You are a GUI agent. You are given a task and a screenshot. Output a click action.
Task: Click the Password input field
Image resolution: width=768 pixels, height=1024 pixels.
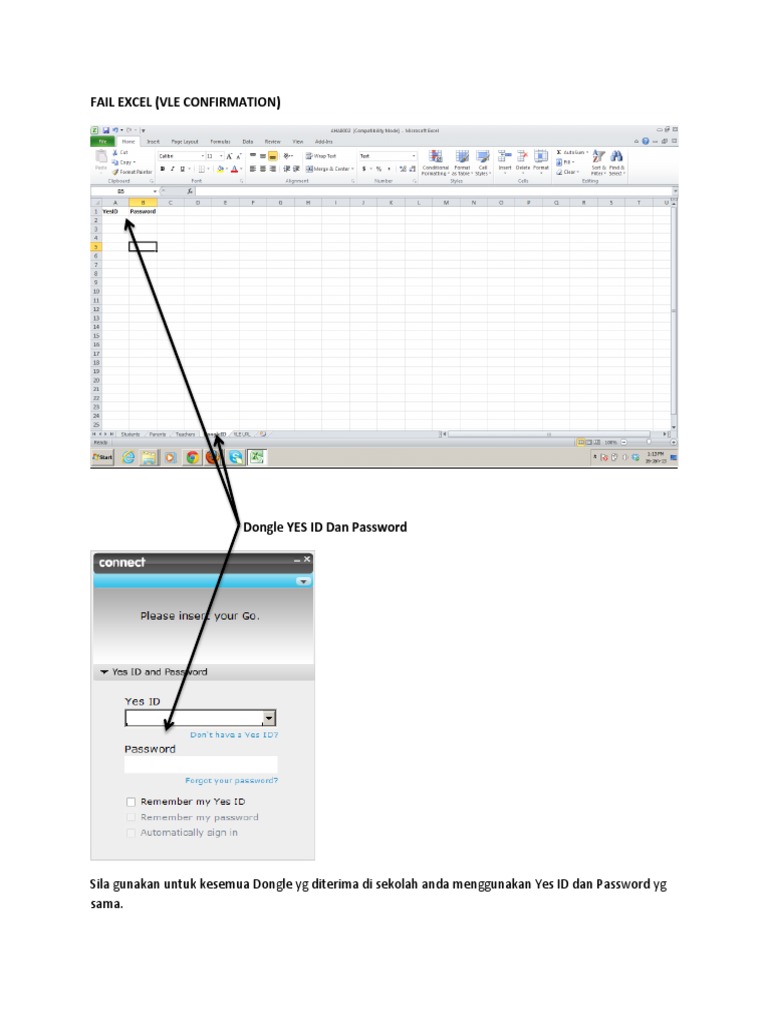pos(200,765)
